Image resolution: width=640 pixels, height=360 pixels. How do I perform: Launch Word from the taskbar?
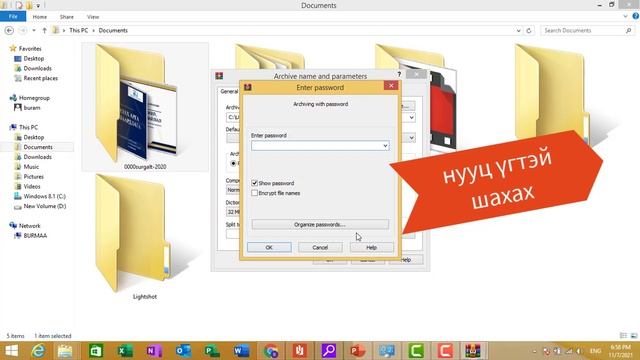[241, 351]
